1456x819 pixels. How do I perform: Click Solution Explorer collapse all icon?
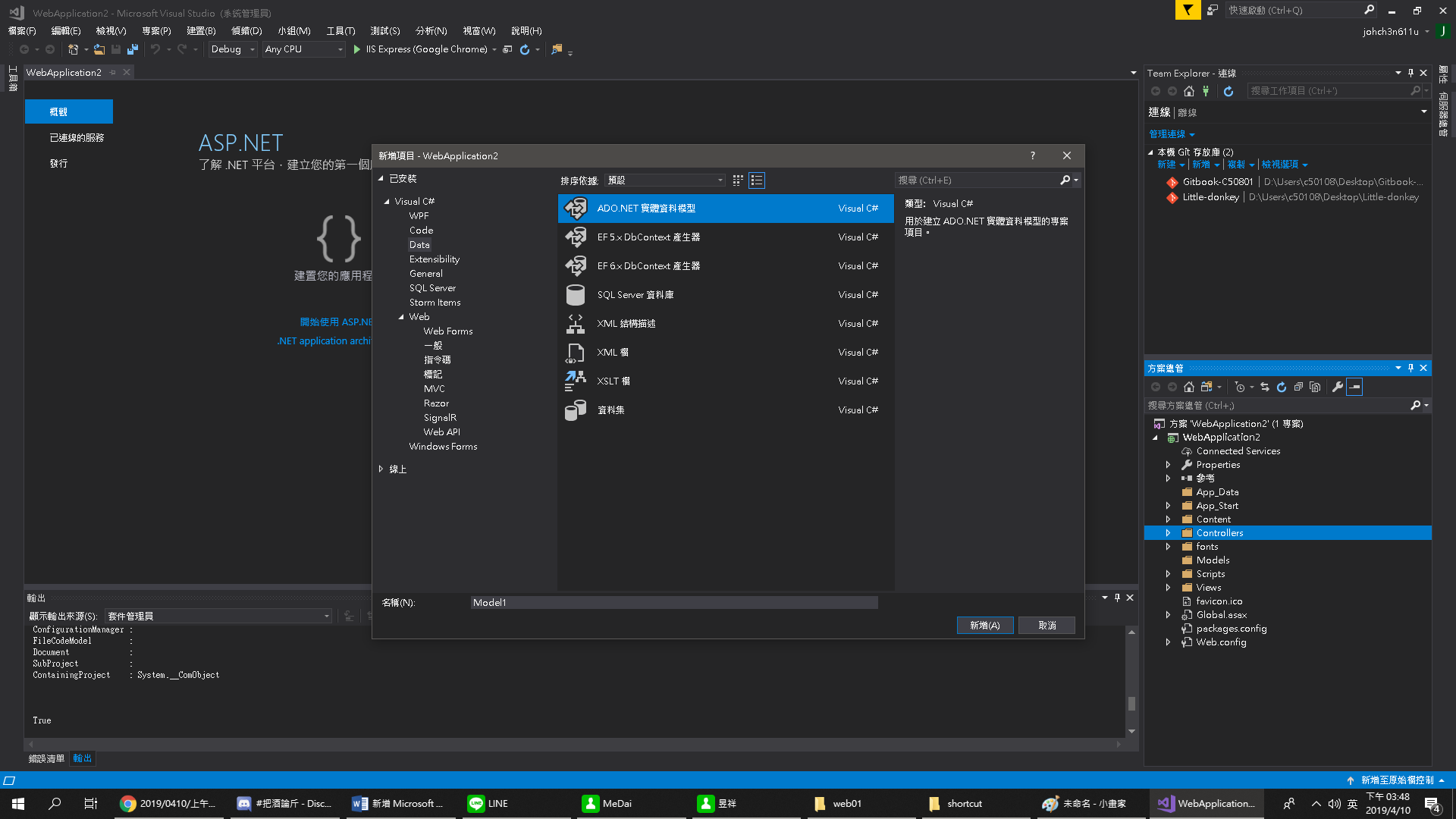pos(1298,387)
